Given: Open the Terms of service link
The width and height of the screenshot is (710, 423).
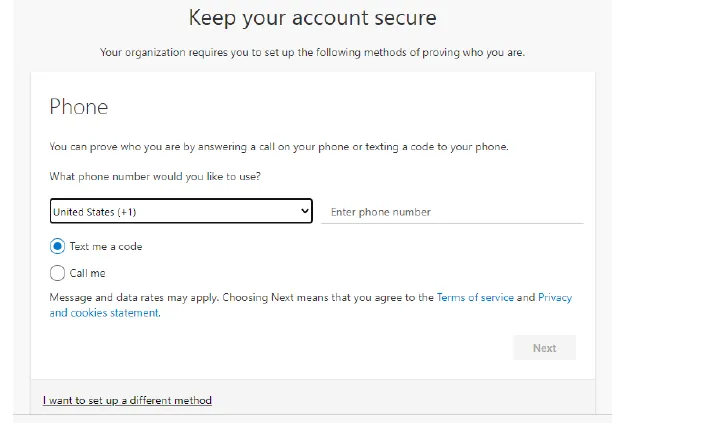Looking at the screenshot, I should 475,298.
